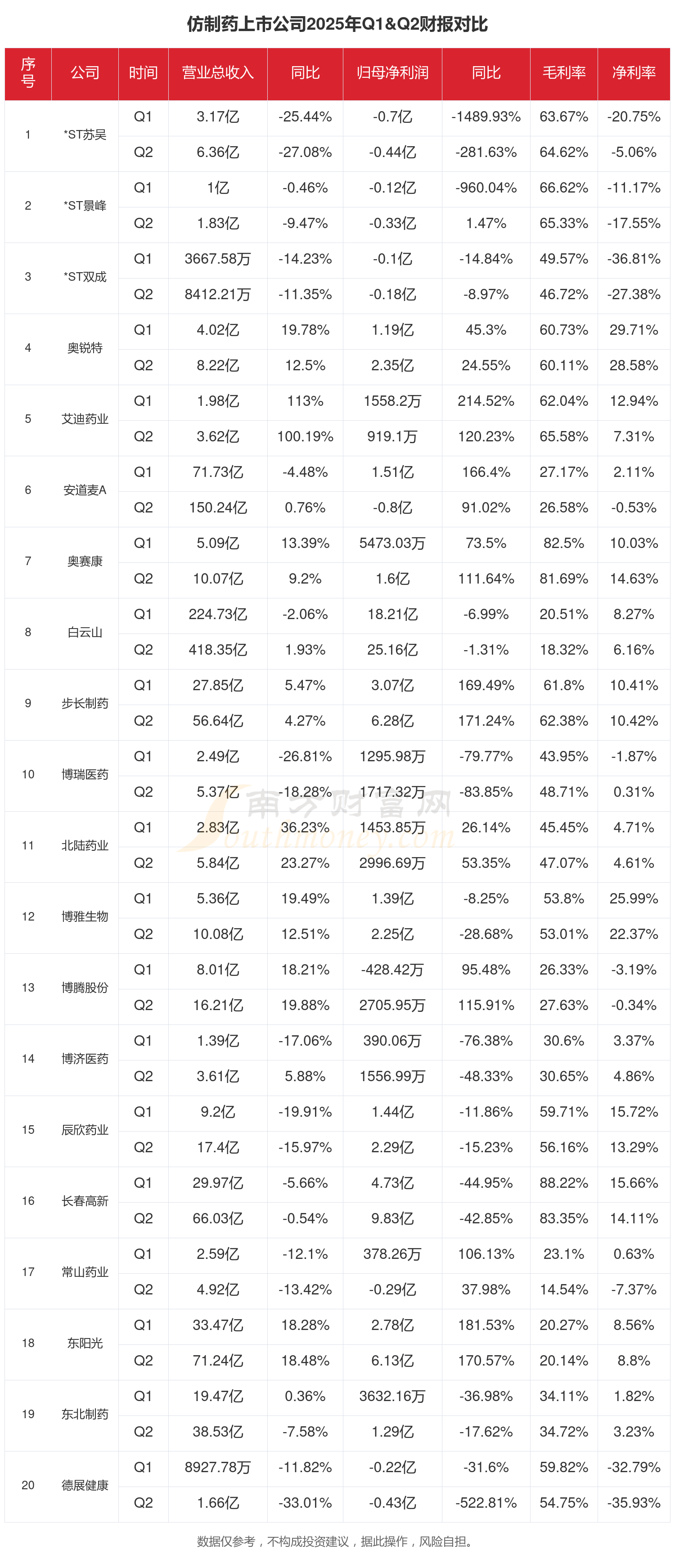
Task: Click the 营业总收入 column header
Action: coord(217,73)
